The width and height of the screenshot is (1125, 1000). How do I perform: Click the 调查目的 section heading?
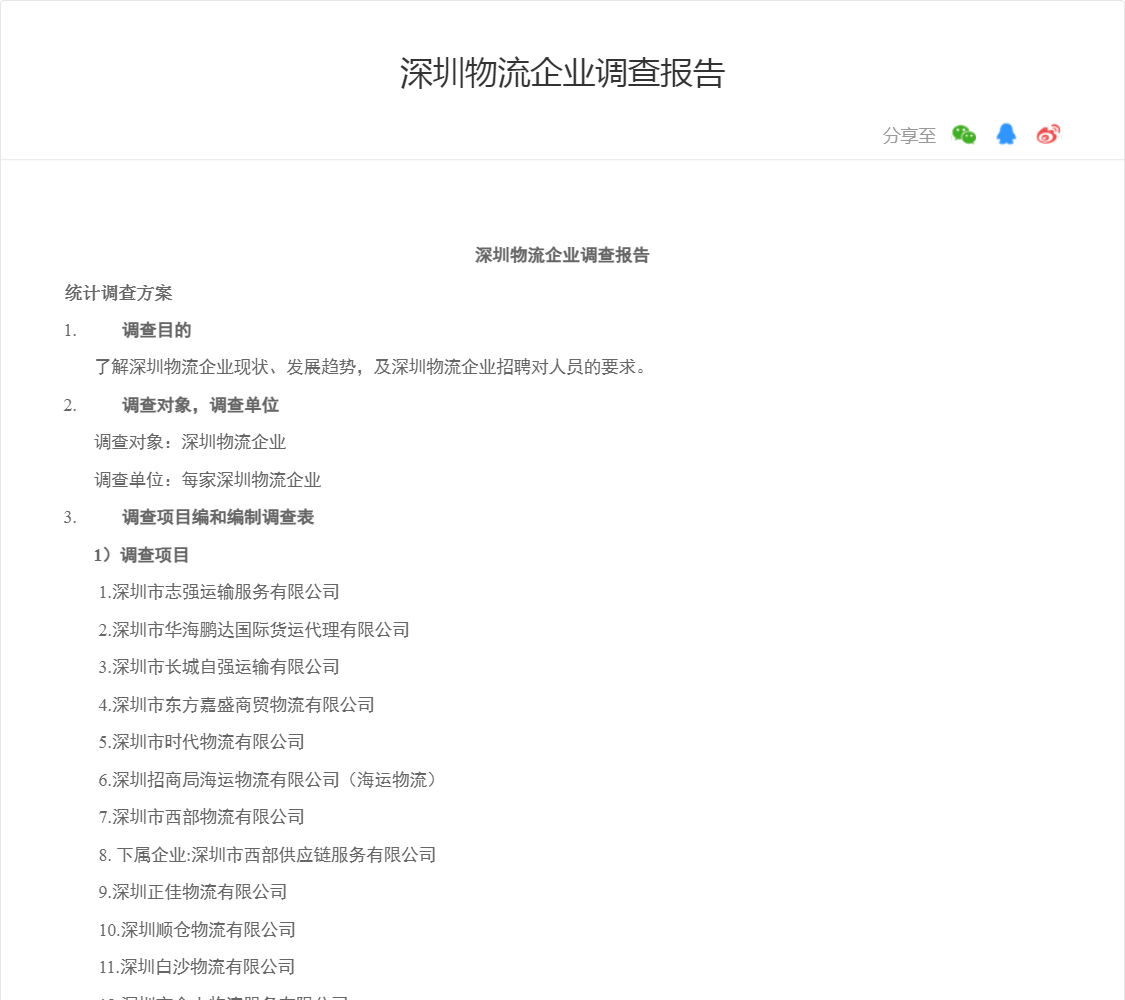coord(156,330)
